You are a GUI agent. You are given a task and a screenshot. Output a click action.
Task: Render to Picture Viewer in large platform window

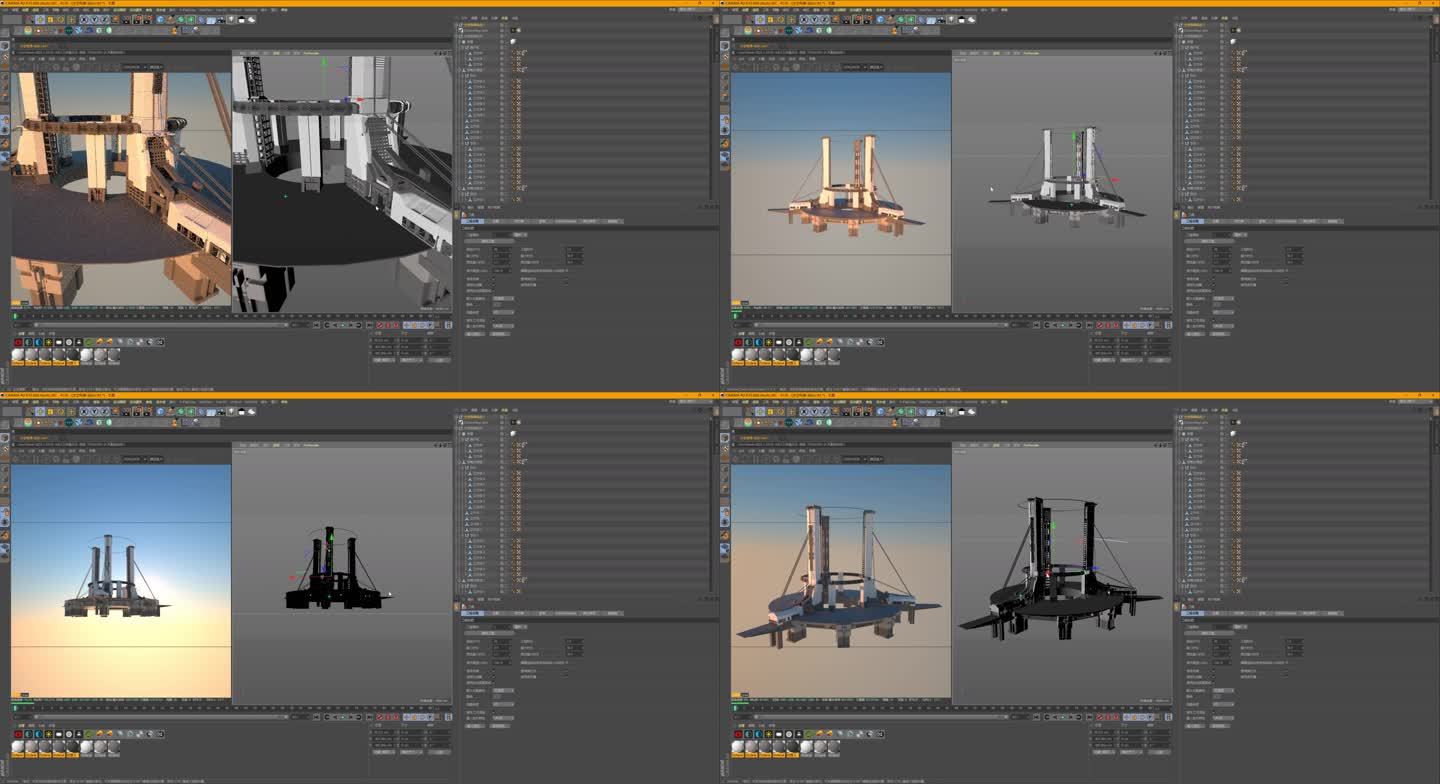coord(857,411)
